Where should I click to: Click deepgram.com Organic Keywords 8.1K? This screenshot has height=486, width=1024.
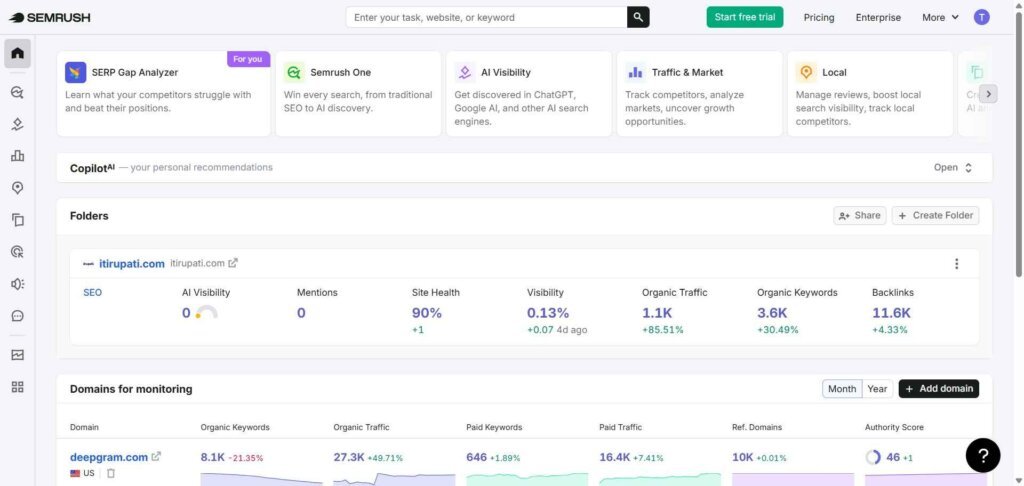(x=212, y=457)
